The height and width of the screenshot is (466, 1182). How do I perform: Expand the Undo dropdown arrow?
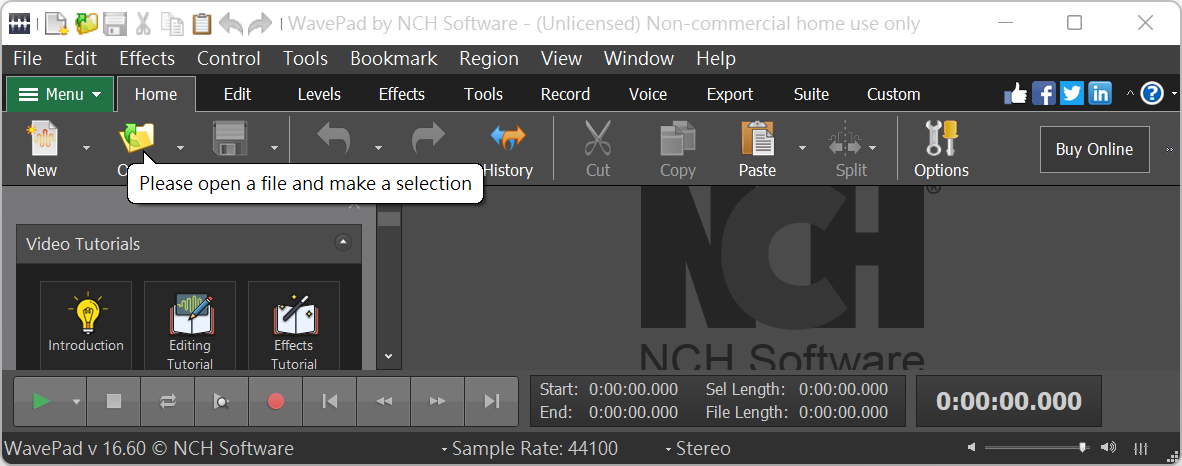coord(378,148)
